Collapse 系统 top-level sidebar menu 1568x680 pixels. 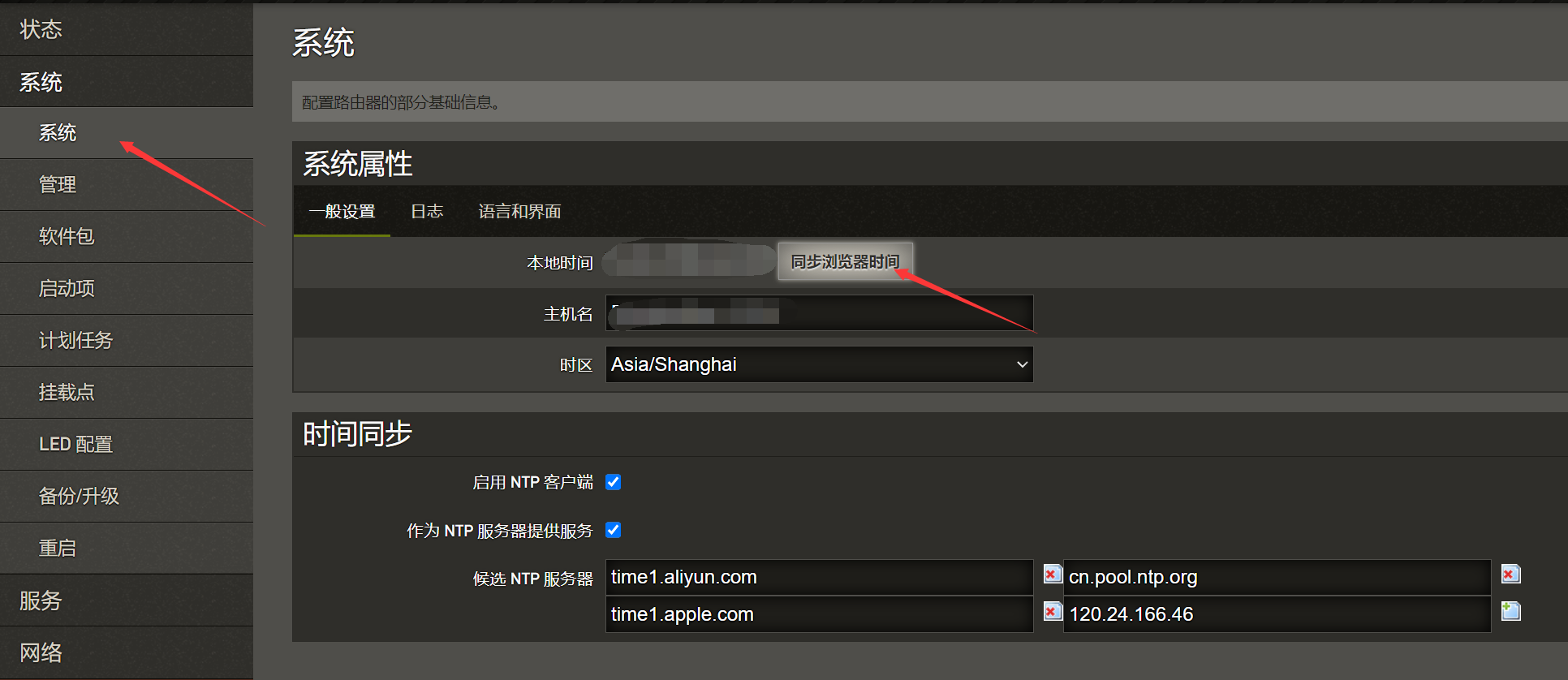coord(127,82)
